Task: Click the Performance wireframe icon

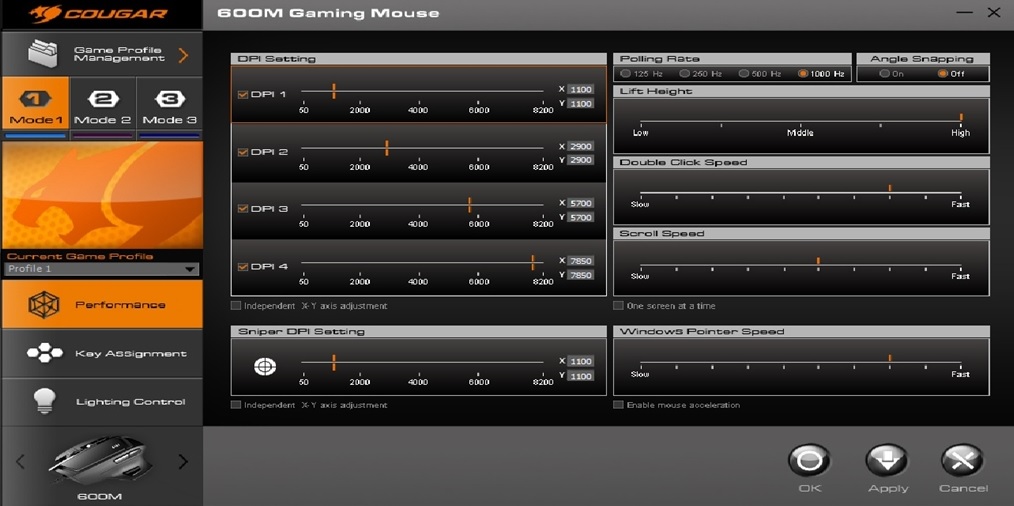Action: point(44,305)
